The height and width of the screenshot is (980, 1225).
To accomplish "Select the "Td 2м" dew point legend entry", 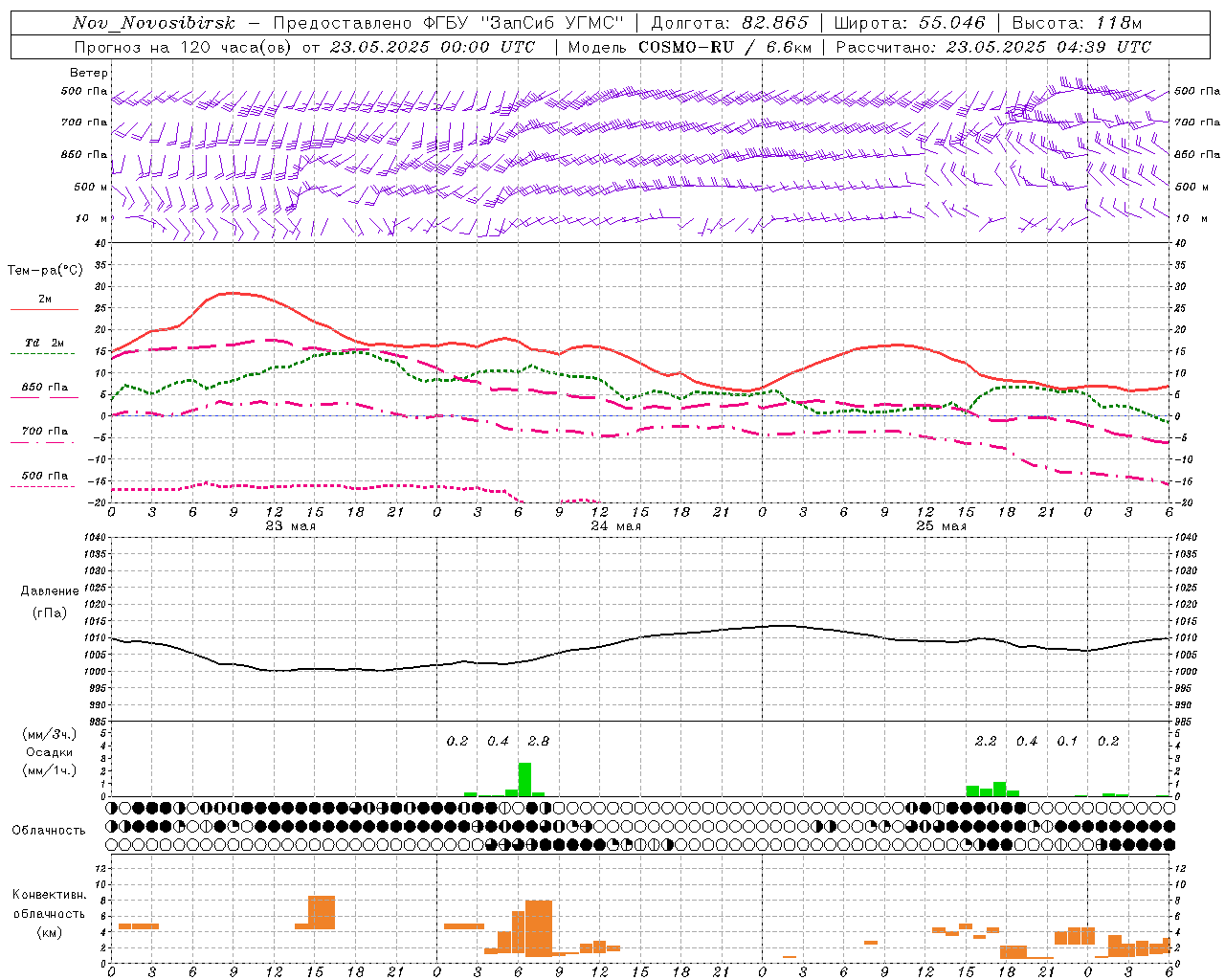I will (x=44, y=343).
